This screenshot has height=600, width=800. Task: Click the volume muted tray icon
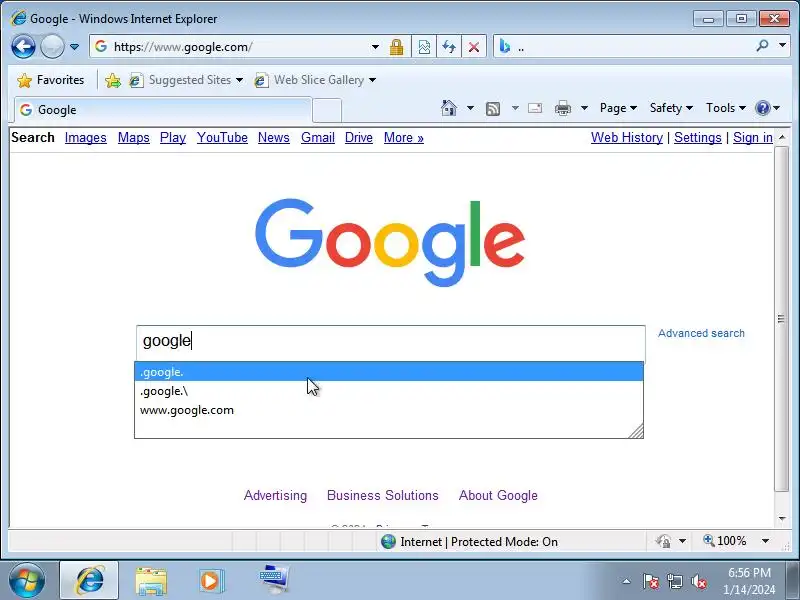point(698,581)
